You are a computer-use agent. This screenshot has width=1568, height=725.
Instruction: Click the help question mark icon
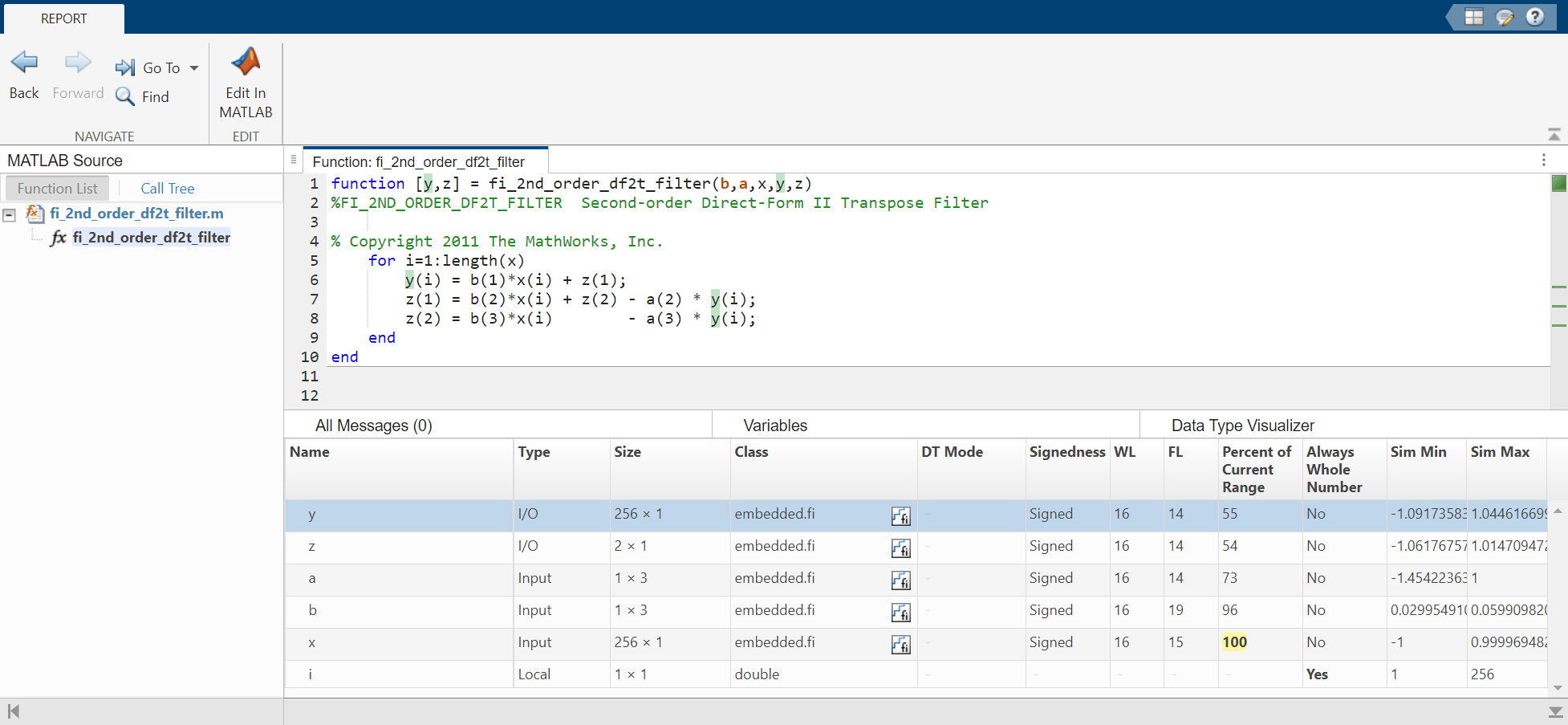1534,17
